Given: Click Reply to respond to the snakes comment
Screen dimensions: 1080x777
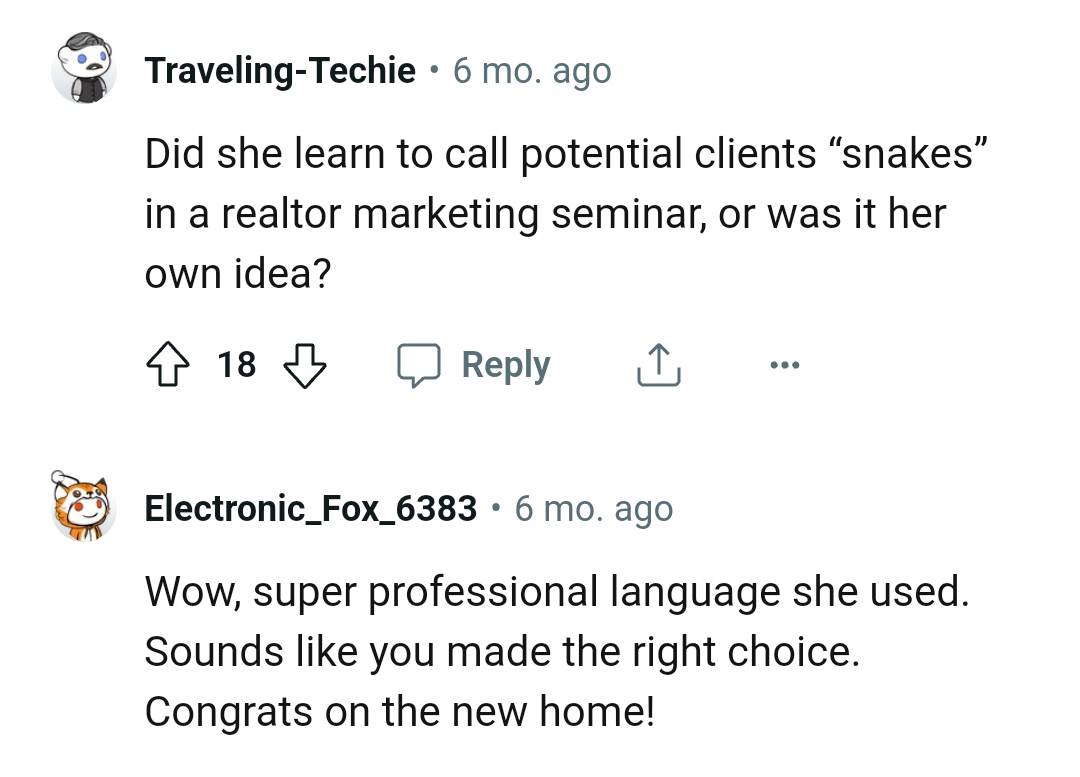Looking at the screenshot, I should click(505, 364).
